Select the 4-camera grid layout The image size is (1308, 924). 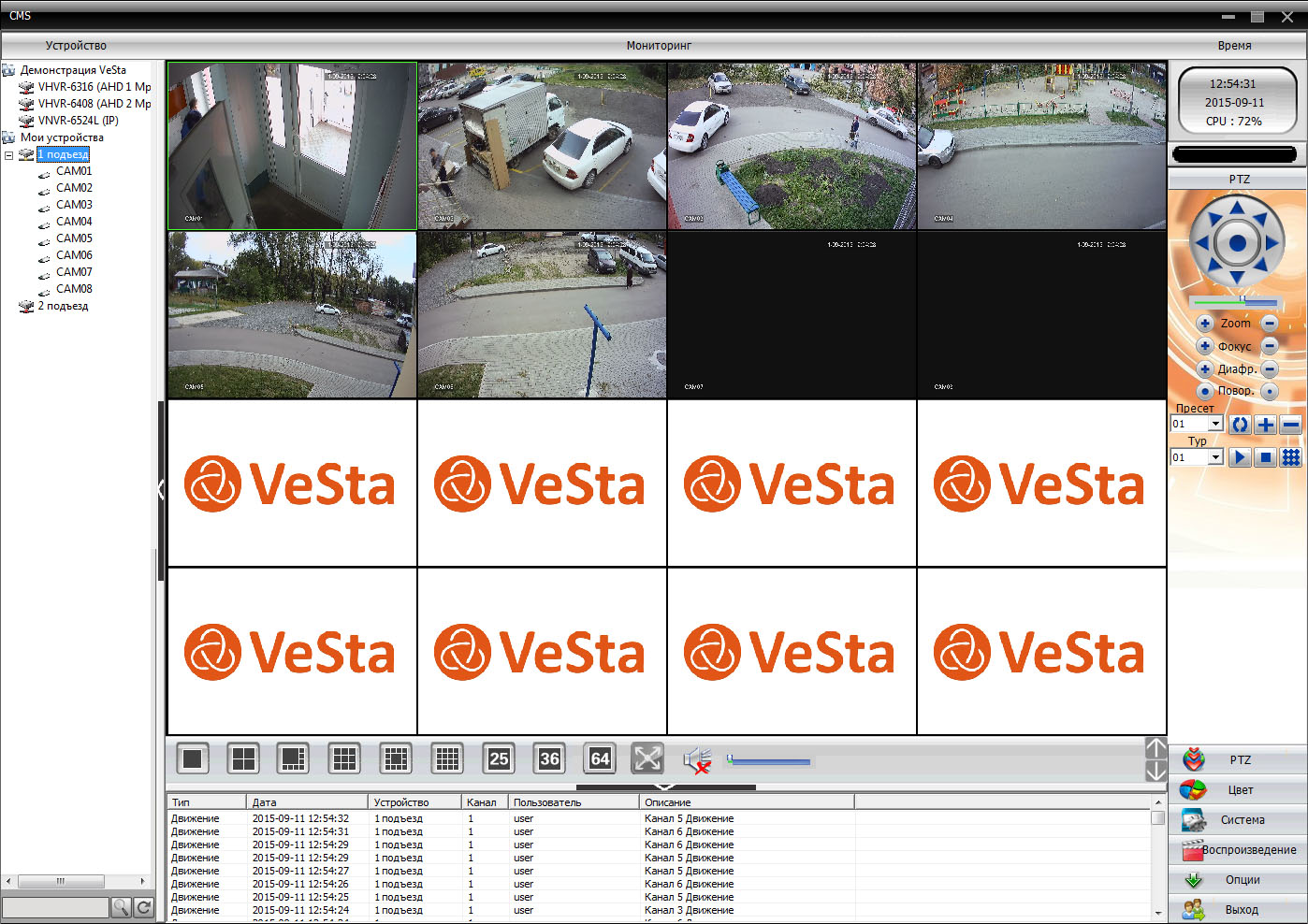(x=243, y=758)
